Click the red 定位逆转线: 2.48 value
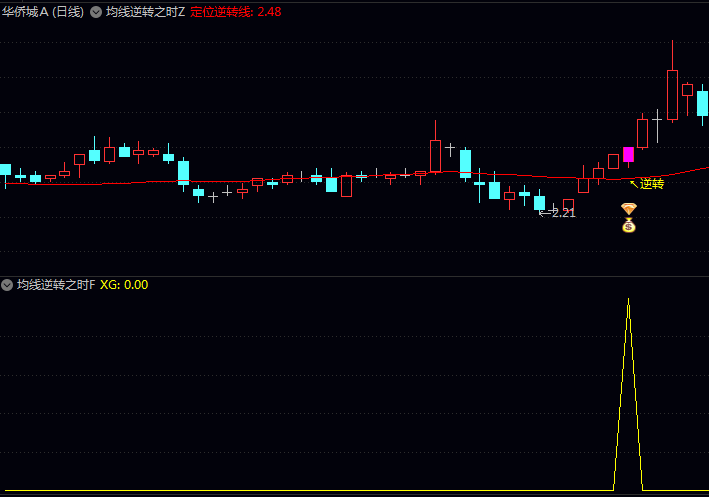 [x=236, y=12]
